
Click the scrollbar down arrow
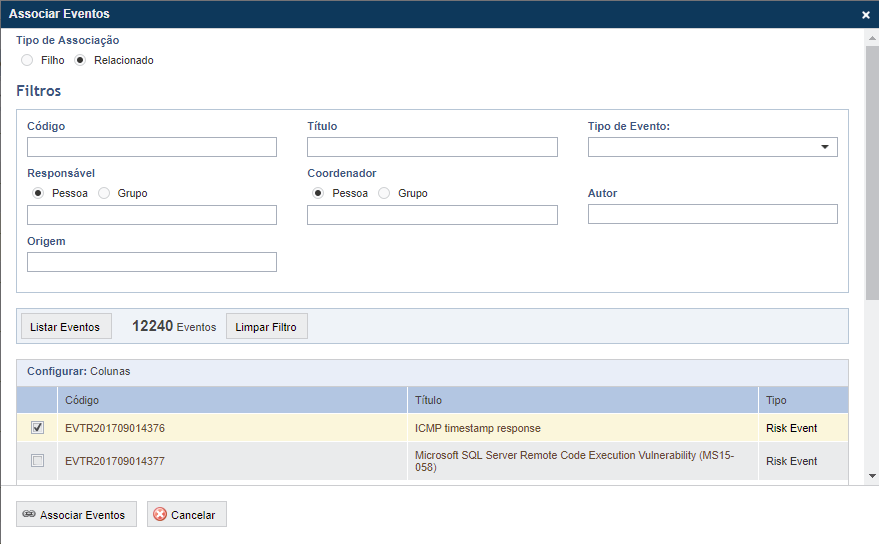(x=872, y=476)
